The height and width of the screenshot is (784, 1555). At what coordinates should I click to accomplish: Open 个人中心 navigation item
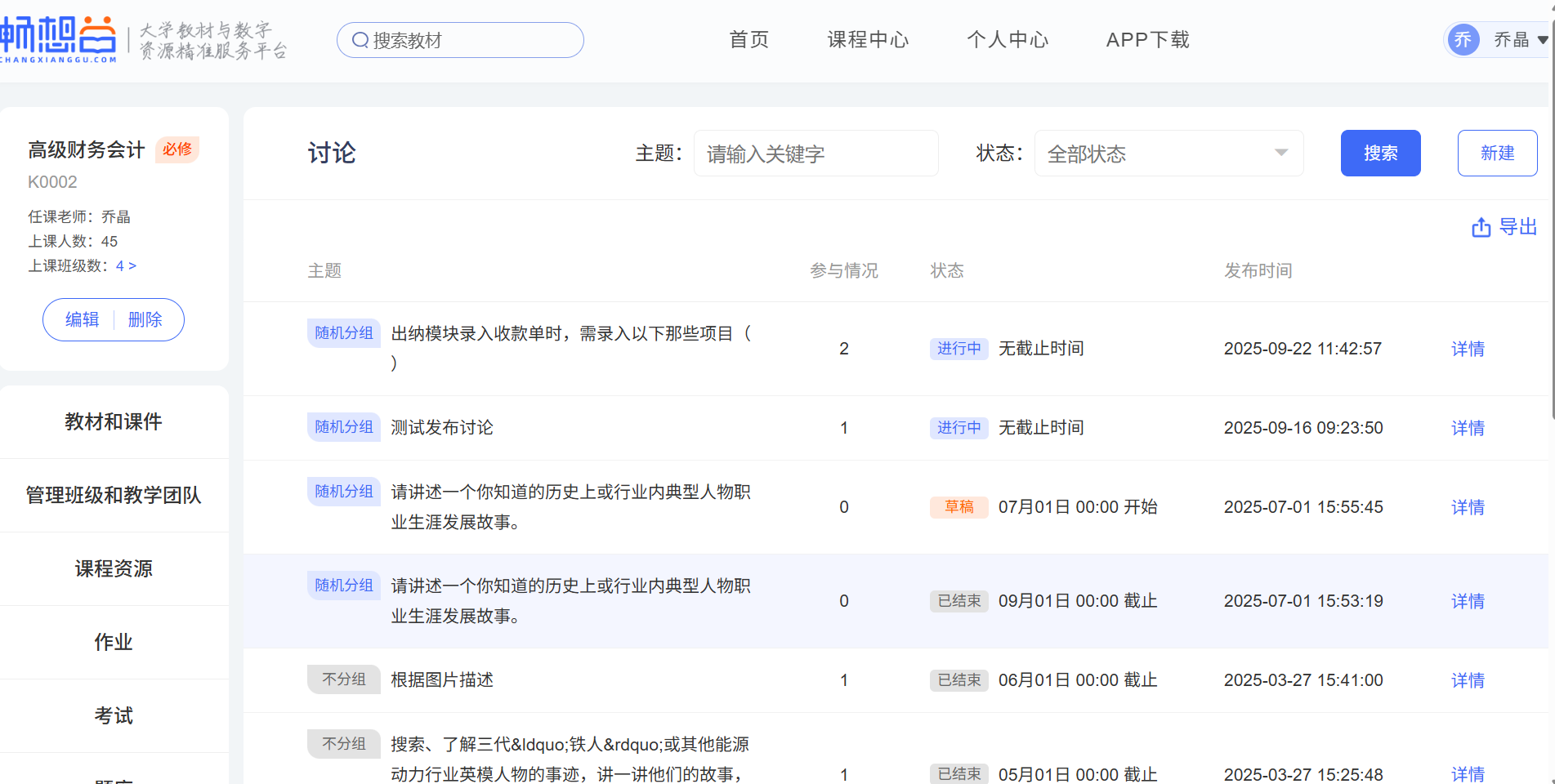1008,40
